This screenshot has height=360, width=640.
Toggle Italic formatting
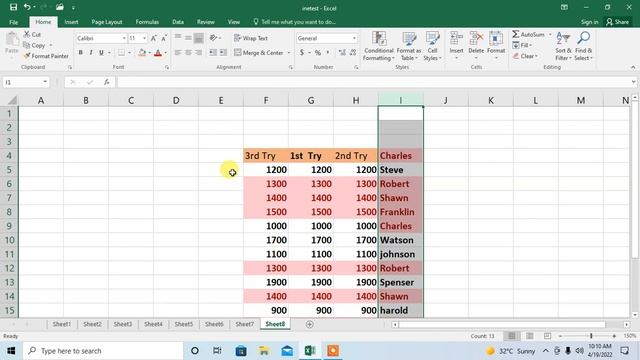click(91, 53)
